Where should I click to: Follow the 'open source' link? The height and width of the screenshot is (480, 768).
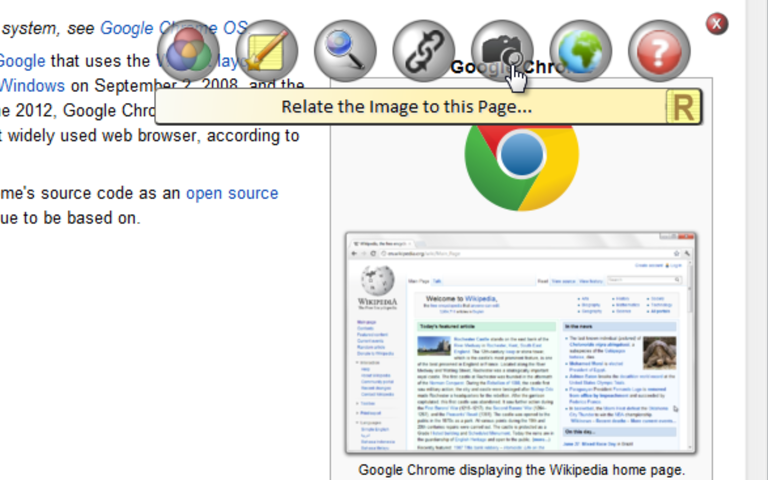click(x=232, y=193)
